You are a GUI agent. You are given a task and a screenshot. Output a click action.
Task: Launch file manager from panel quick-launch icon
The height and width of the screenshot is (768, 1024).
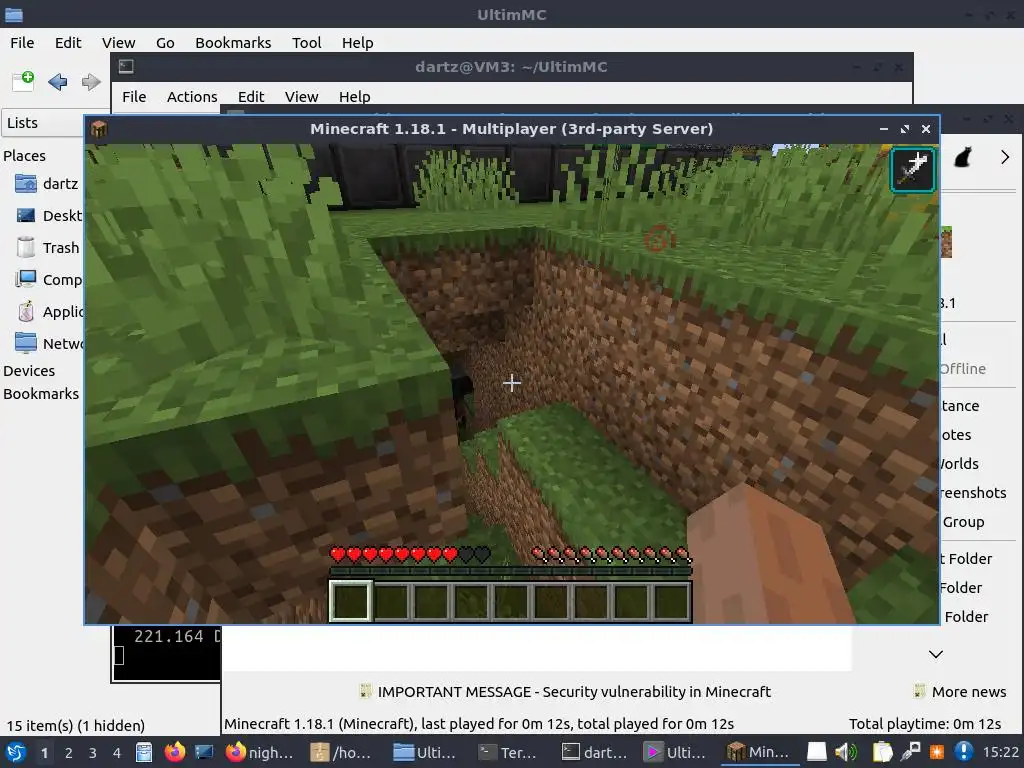coord(144,752)
